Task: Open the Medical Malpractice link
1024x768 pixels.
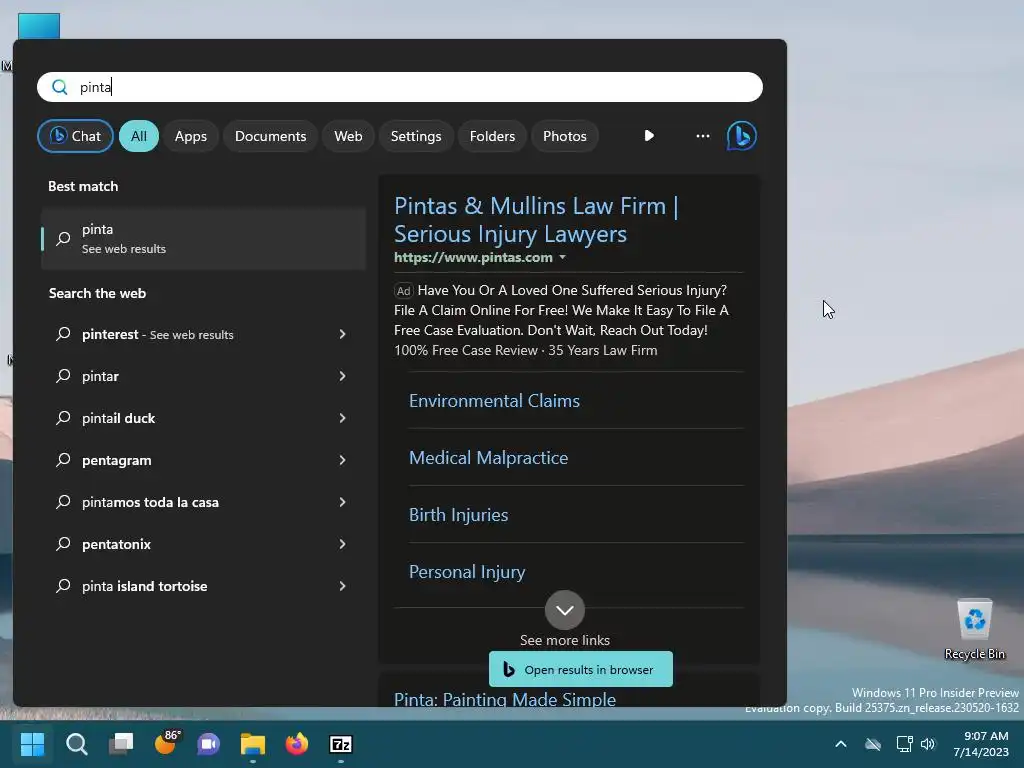Action: (488, 458)
